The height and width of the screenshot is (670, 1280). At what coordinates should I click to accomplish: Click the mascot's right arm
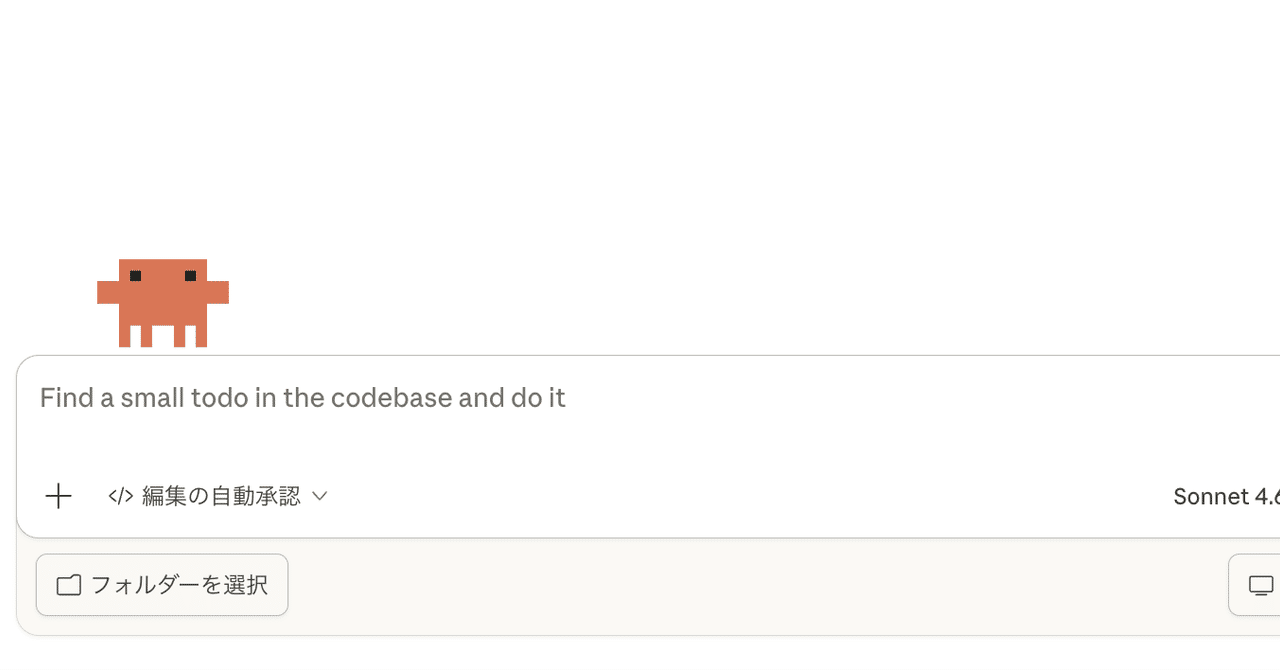[218, 292]
